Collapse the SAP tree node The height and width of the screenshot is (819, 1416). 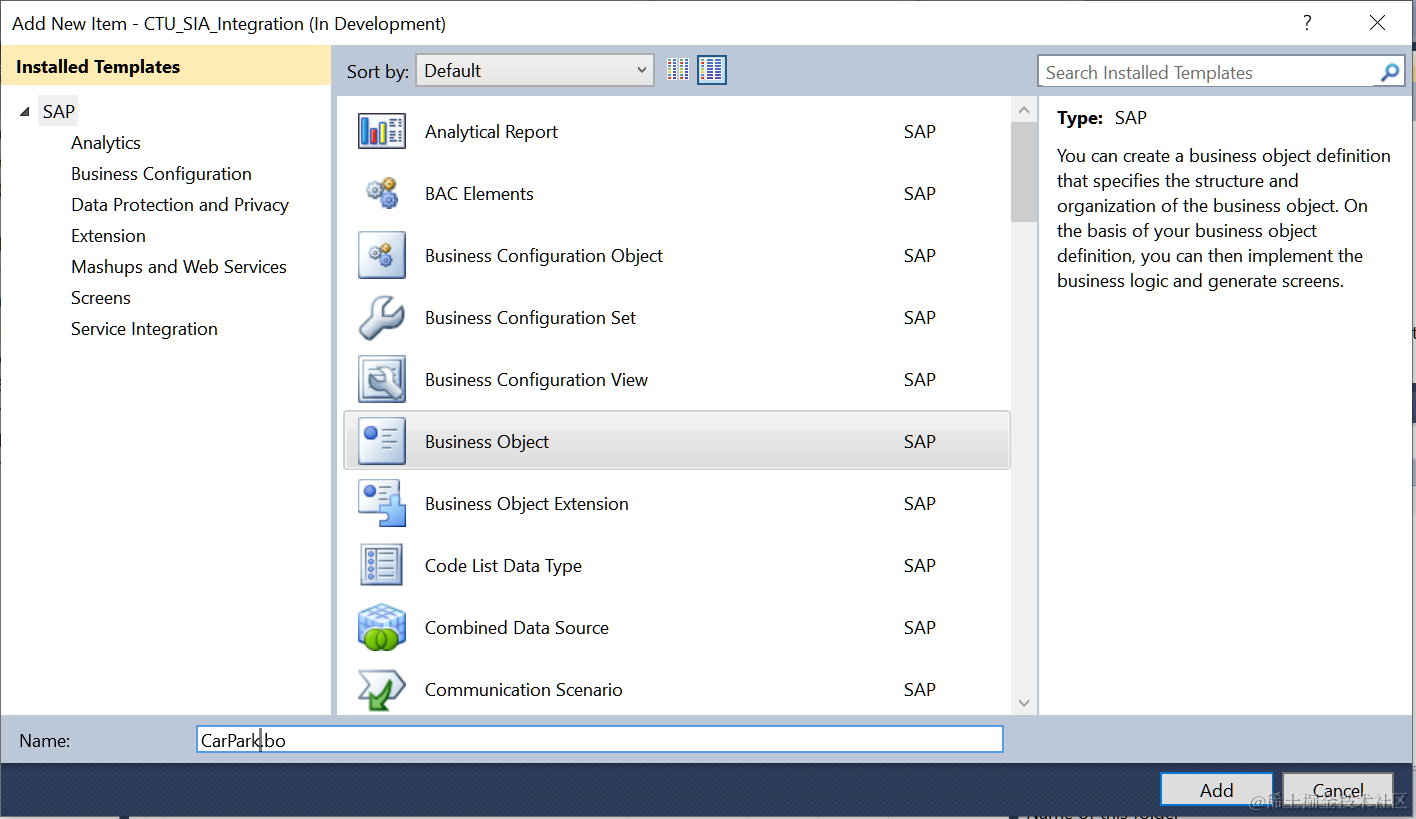point(25,112)
